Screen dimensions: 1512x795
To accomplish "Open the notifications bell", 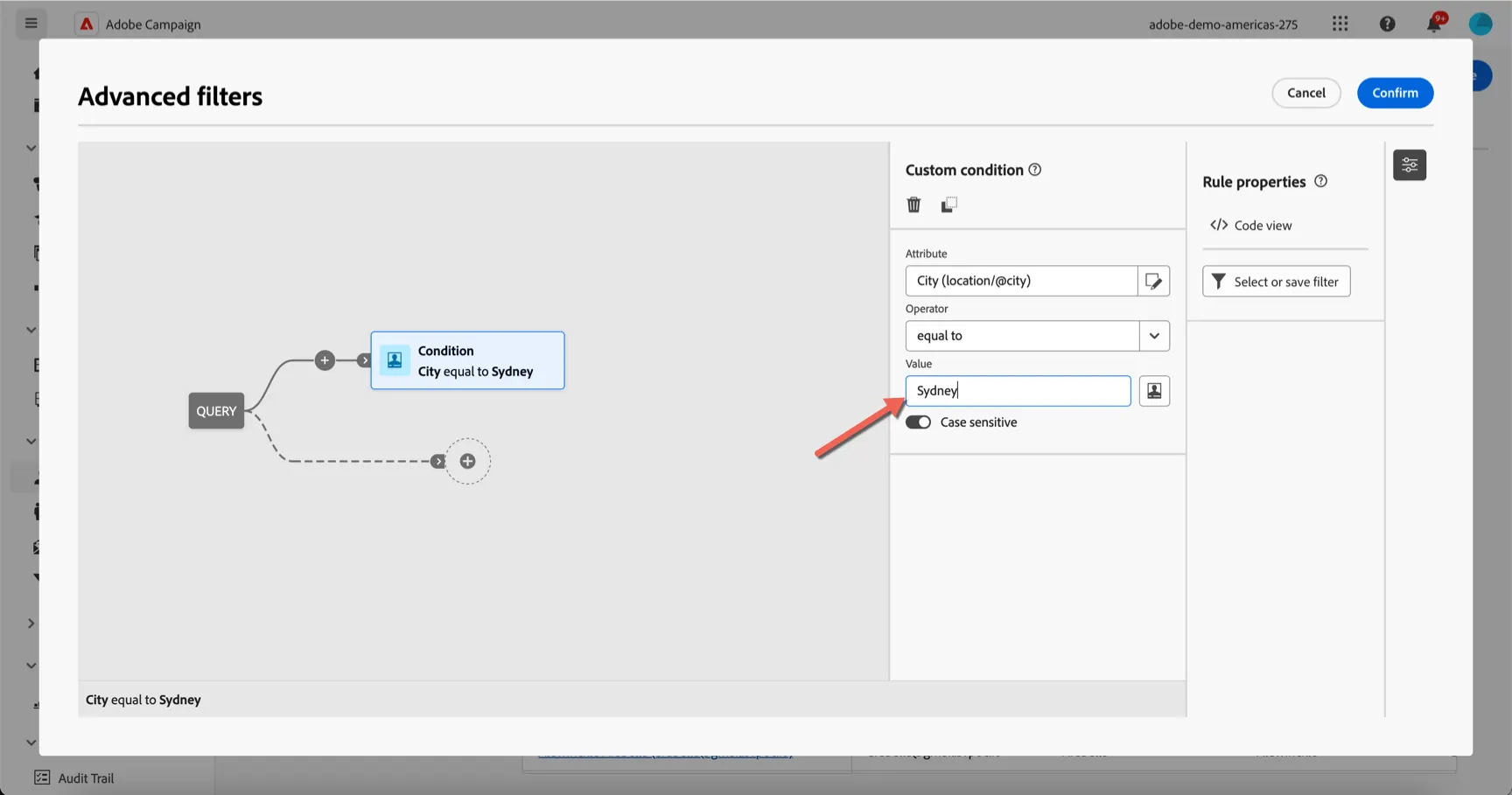I will (x=1434, y=24).
